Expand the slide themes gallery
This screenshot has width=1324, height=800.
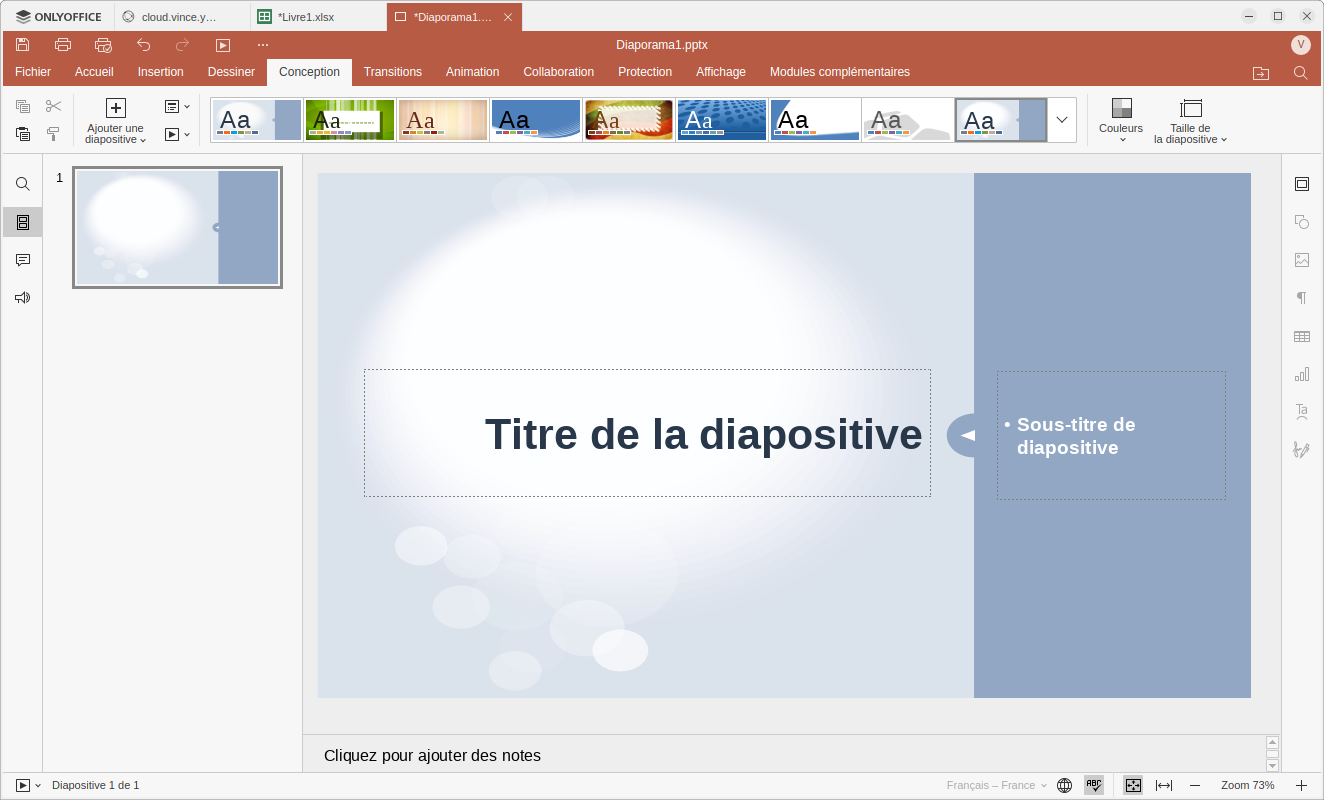(1062, 120)
